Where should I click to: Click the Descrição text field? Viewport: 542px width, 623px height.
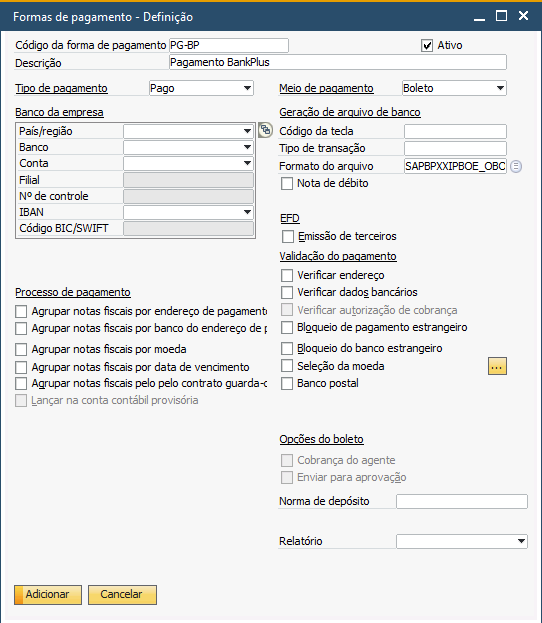click(x=338, y=62)
